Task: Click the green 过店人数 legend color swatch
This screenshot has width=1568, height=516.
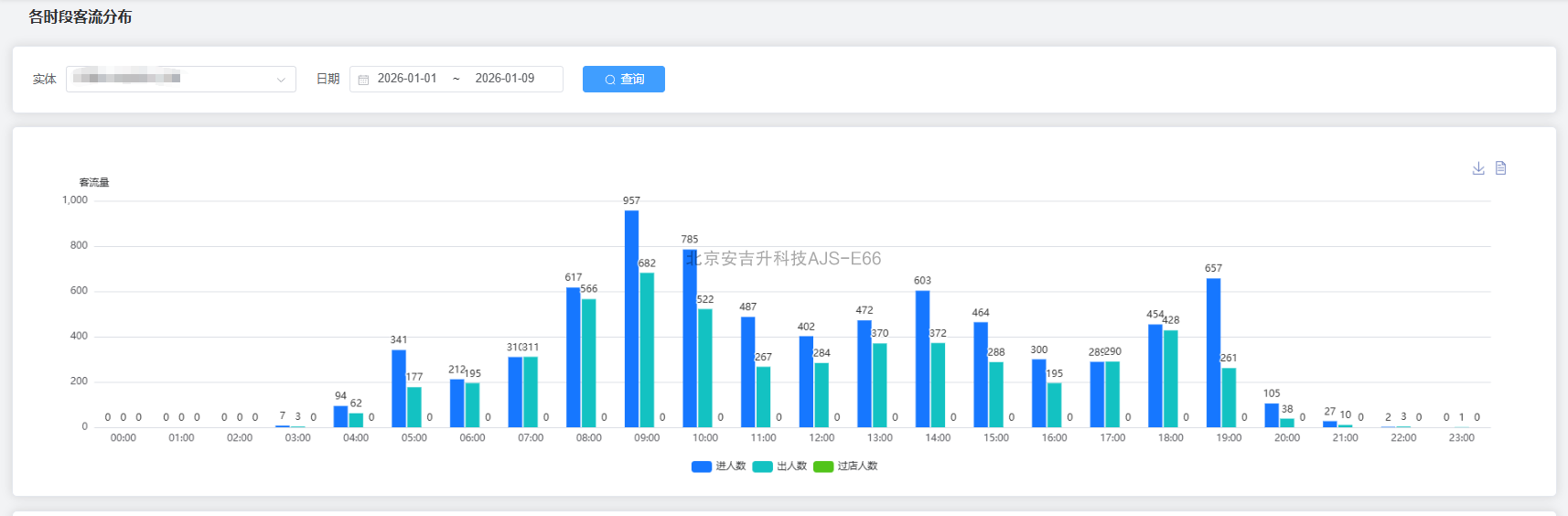Action: pyautogui.click(x=823, y=467)
